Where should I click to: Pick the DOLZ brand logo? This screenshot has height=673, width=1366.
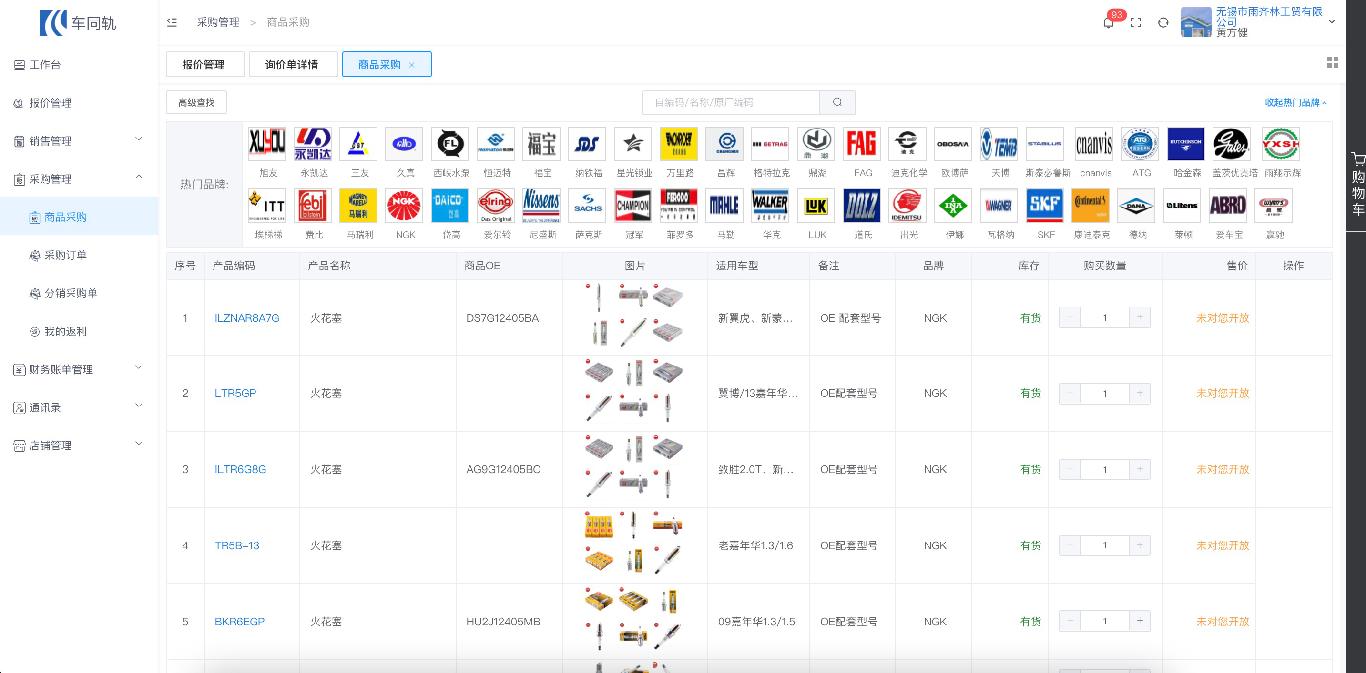point(861,205)
